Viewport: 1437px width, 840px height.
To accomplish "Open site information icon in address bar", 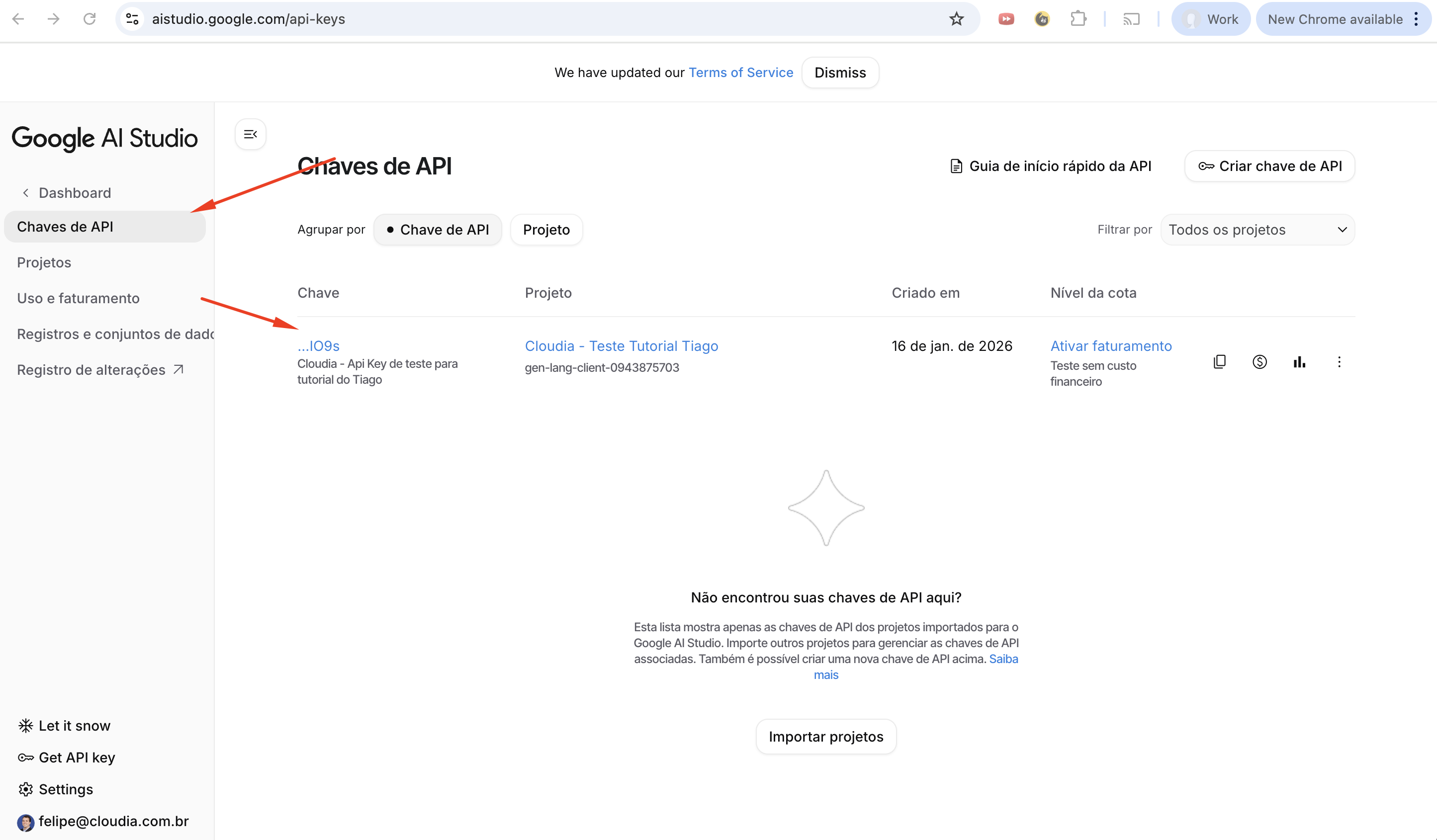I will 132,19.
